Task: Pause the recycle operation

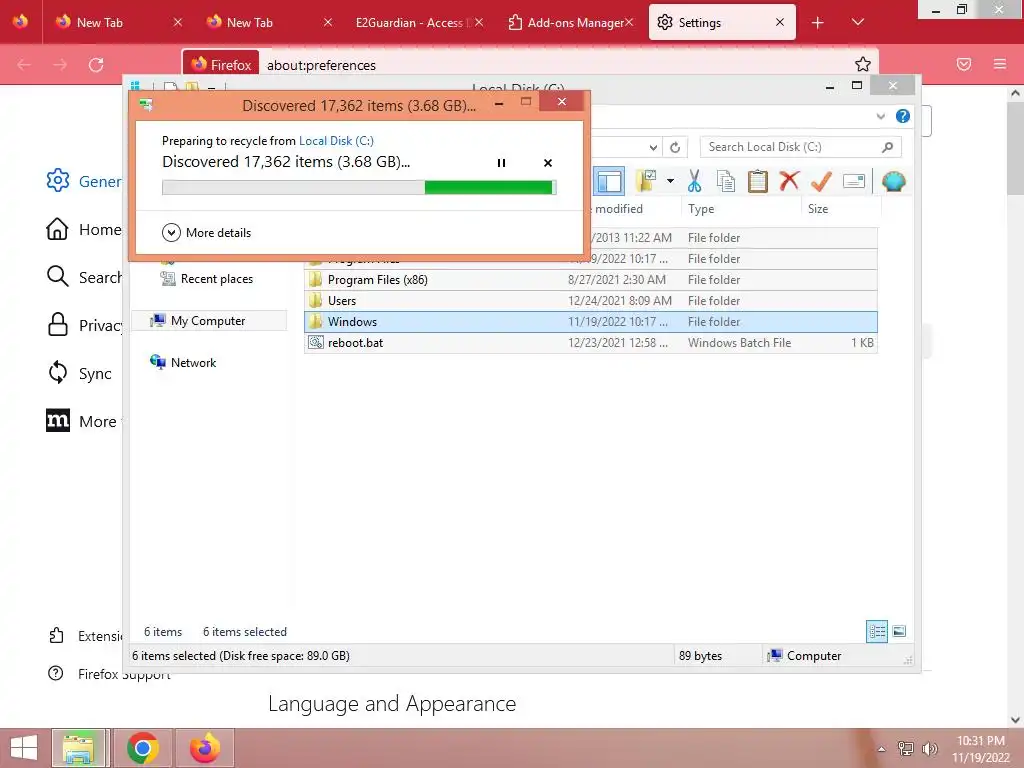Action: [x=502, y=163]
